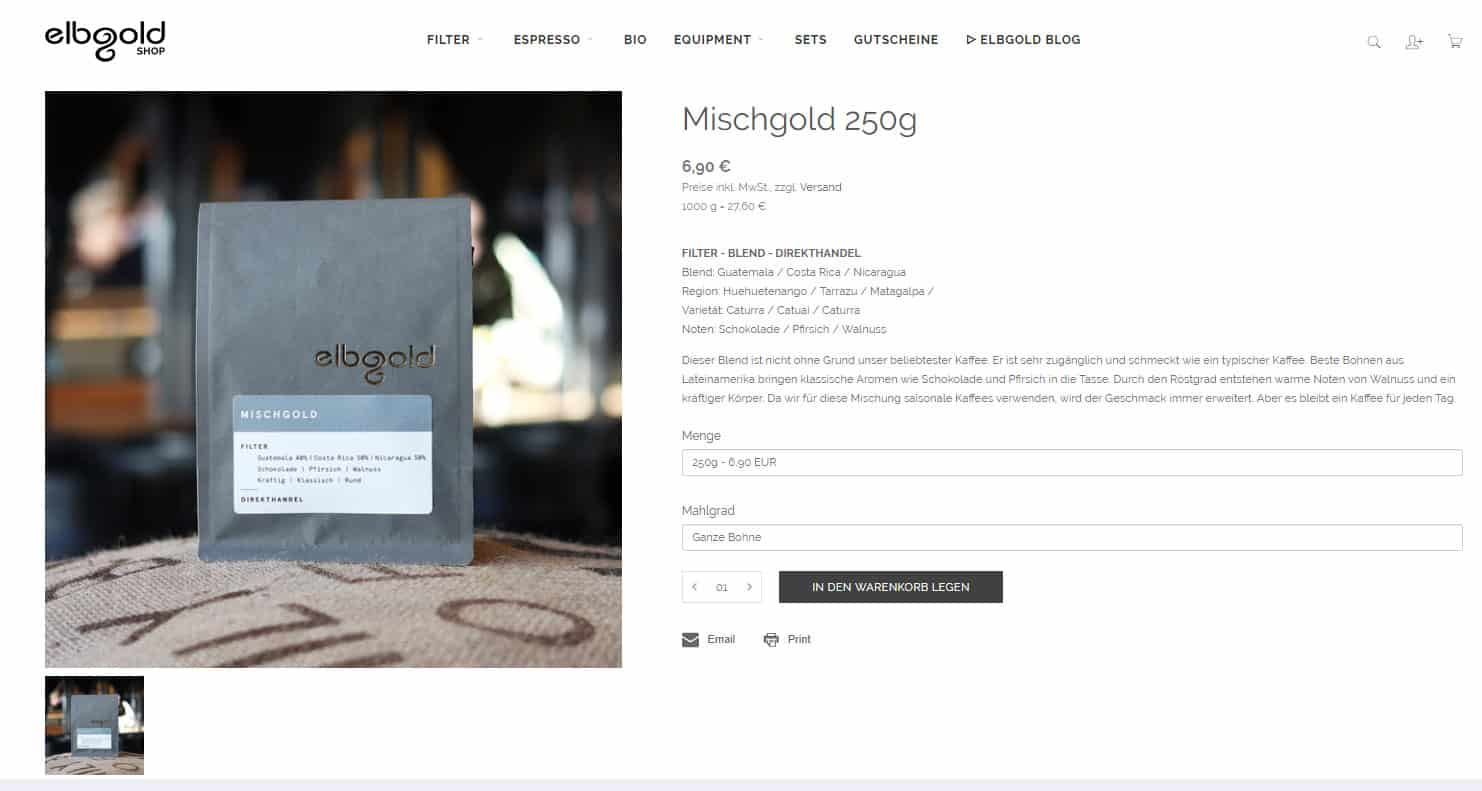Viewport: 1482px width, 791px height.
Task: Open the shopping cart icon
Action: click(x=1455, y=41)
